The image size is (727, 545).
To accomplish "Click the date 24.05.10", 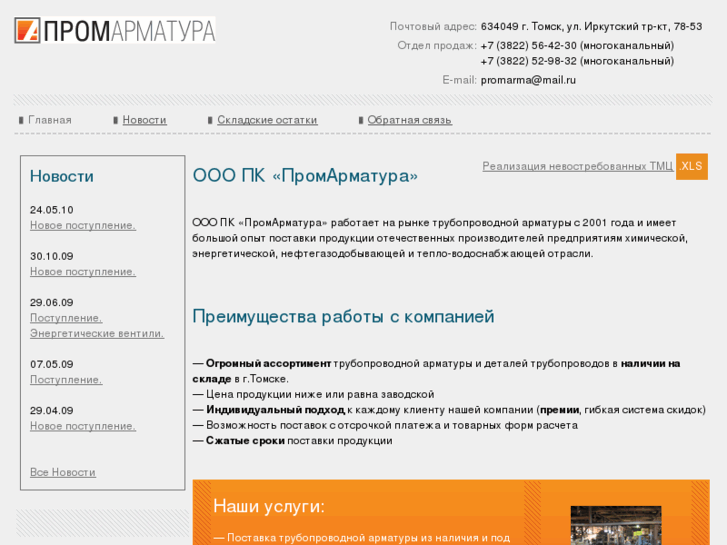I will pos(51,210).
